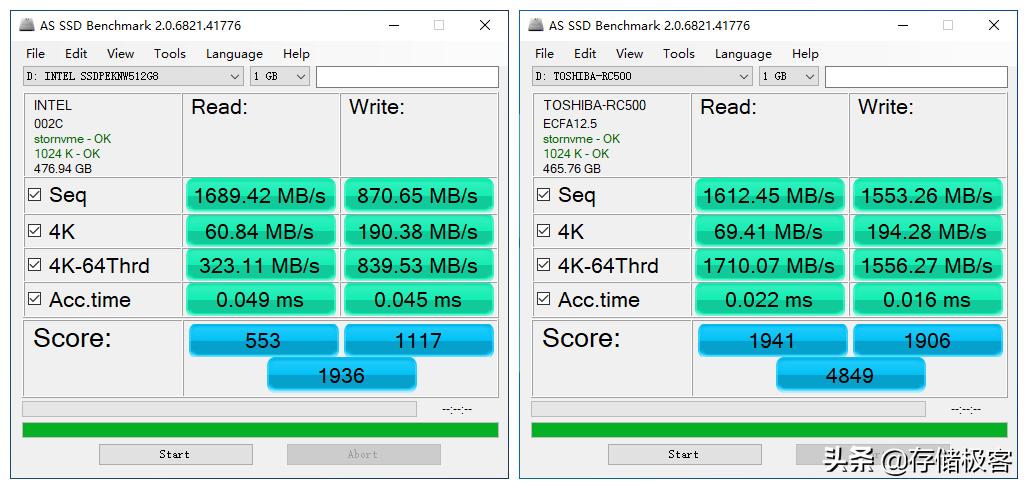Image resolution: width=1028 pixels, height=489 pixels.
Task: Click the 69.41 MB/s 4K read result
Action: pos(769,231)
